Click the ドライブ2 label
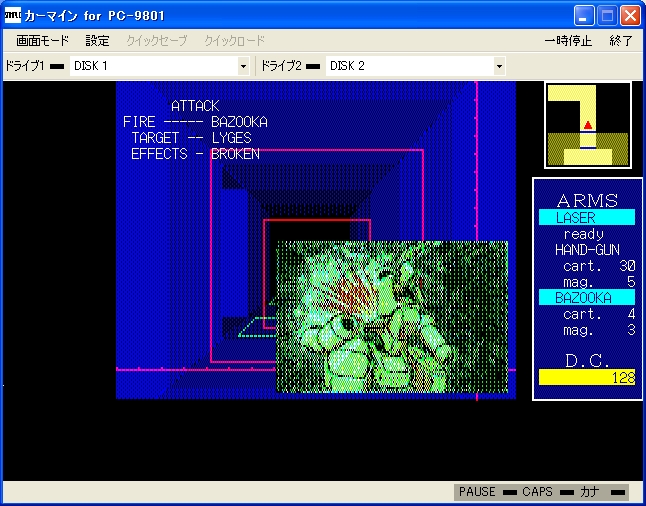 coord(281,66)
